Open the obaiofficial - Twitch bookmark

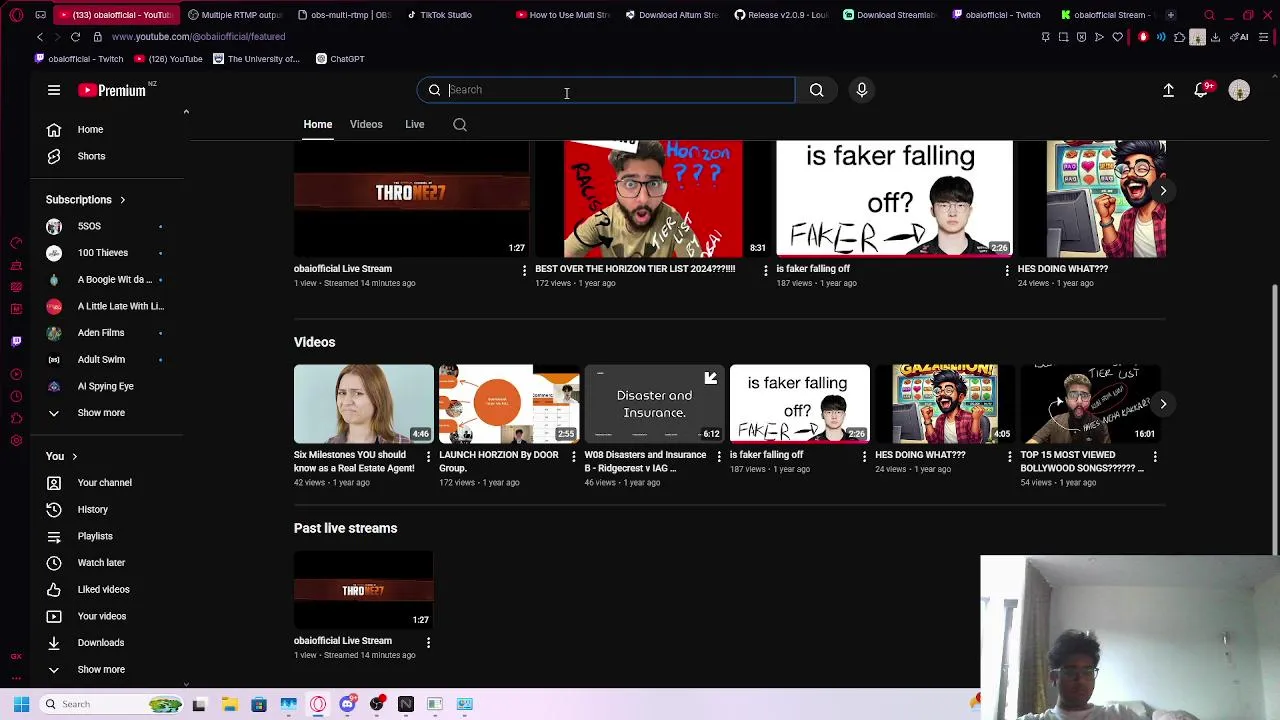[x=78, y=59]
